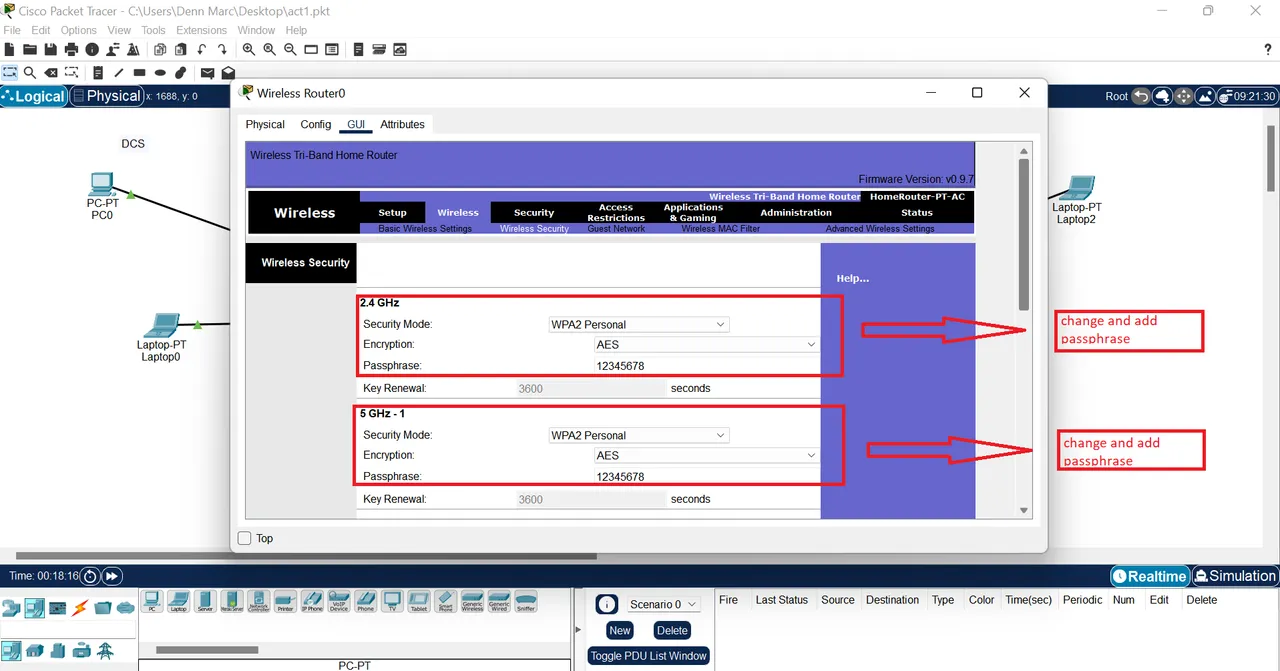This screenshot has height=671, width=1280.
Task: Click the Undo arrow in the main toolbar
Action: pos(202,49)
